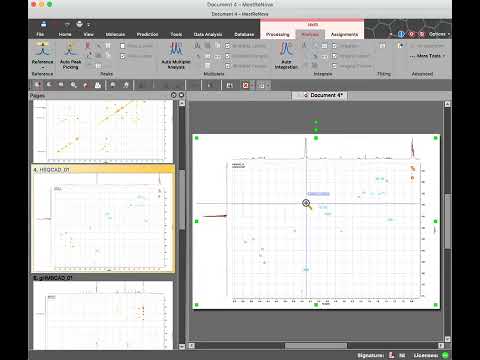The height and width of the screenshot is (360, 480).
Task: Switch to the Home ribbon tab
Action: pos(65,34)
